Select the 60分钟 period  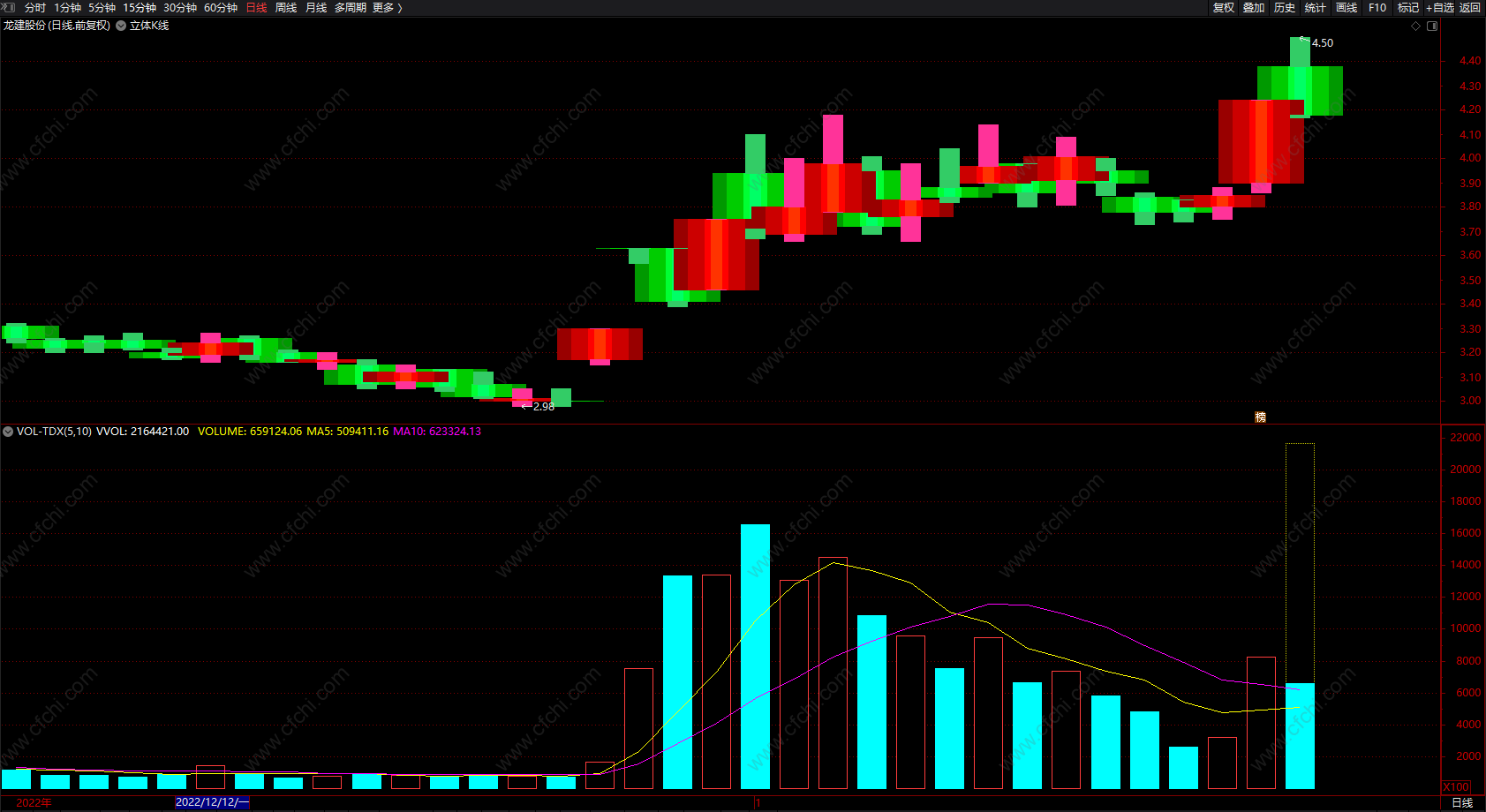(x=221, y=8)
